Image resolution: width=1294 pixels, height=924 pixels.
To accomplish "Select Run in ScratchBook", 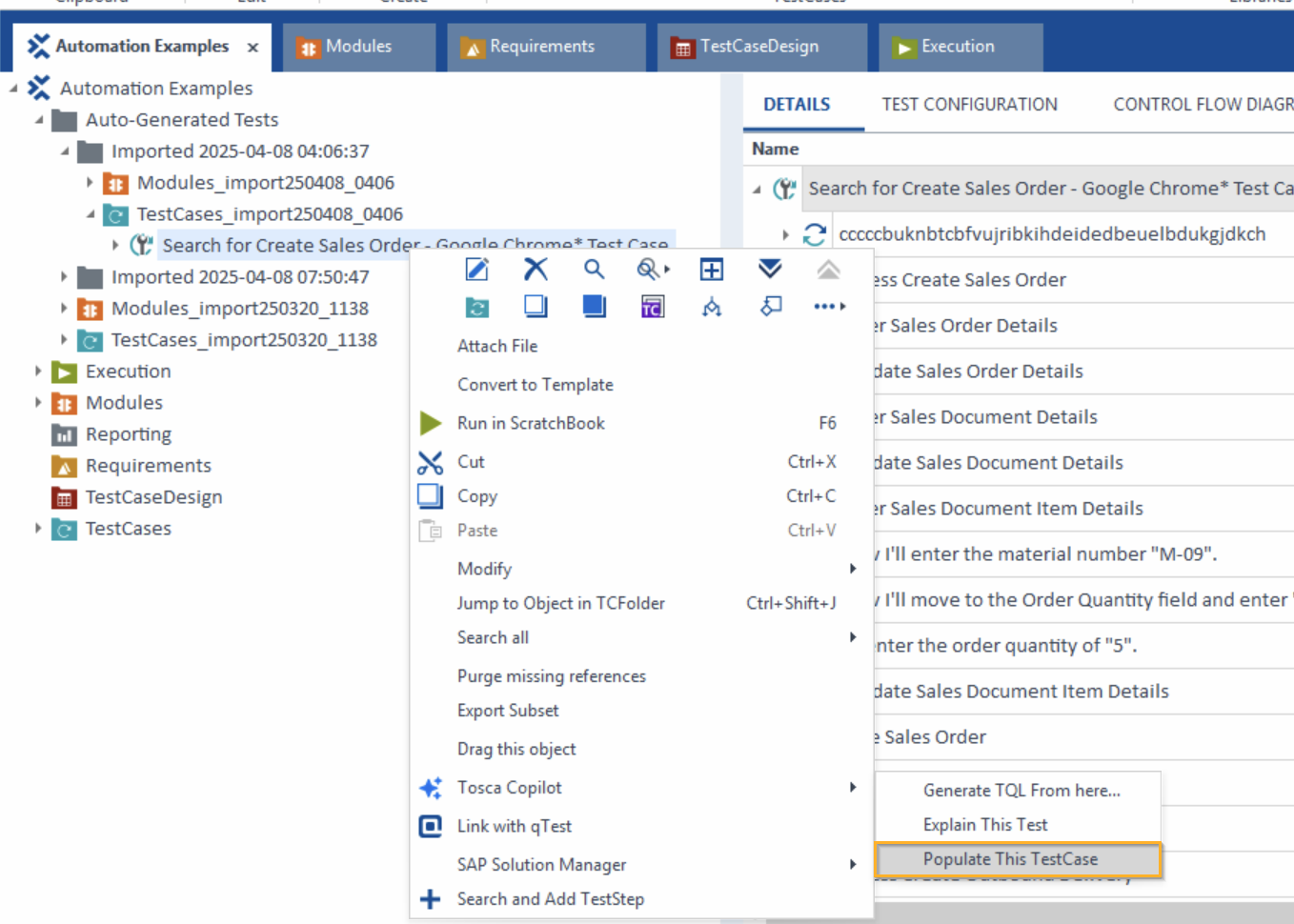I will pos(531,423).
